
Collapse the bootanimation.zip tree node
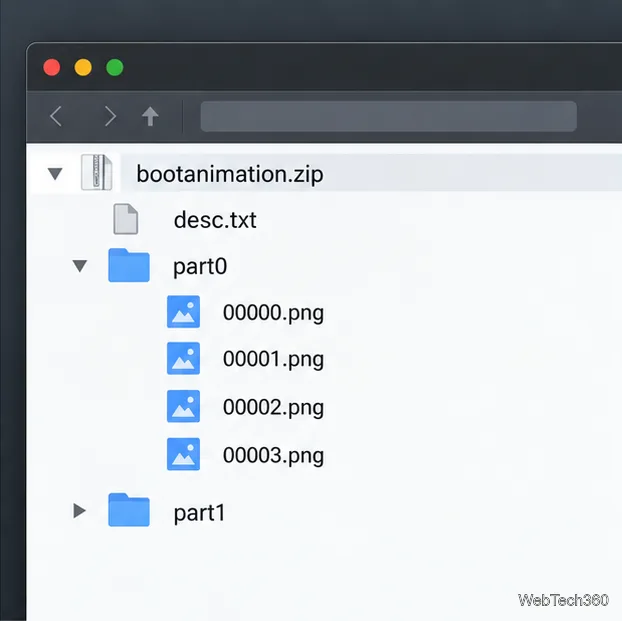tap(55, 174)
